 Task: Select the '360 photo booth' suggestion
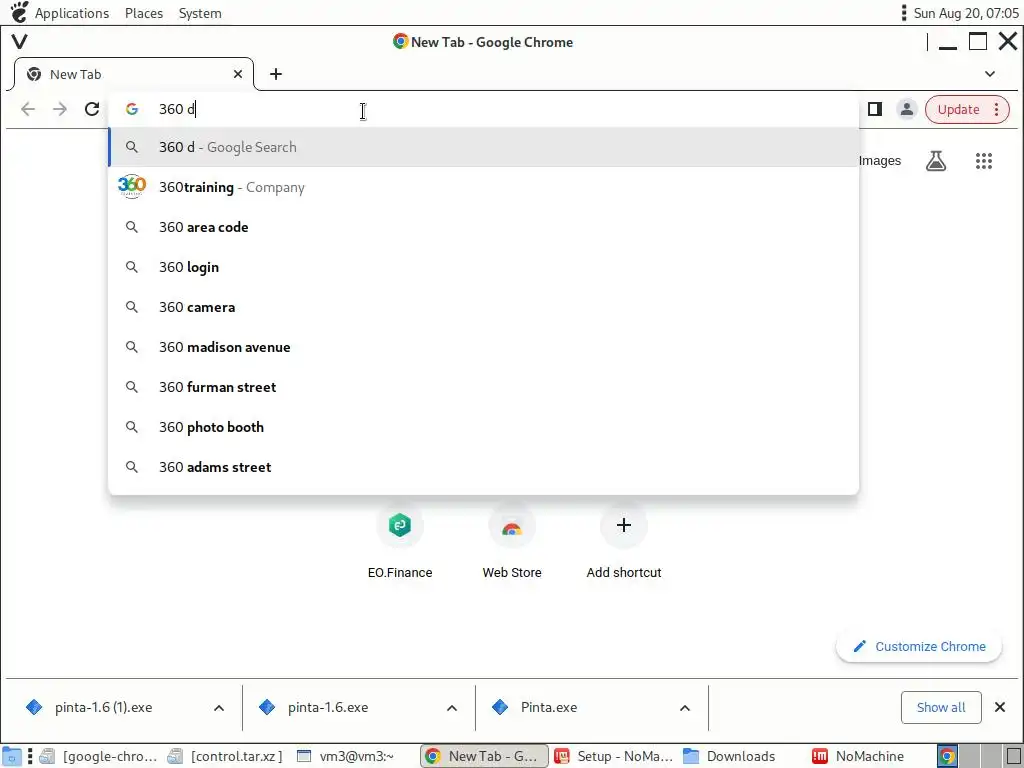point(483,426)
